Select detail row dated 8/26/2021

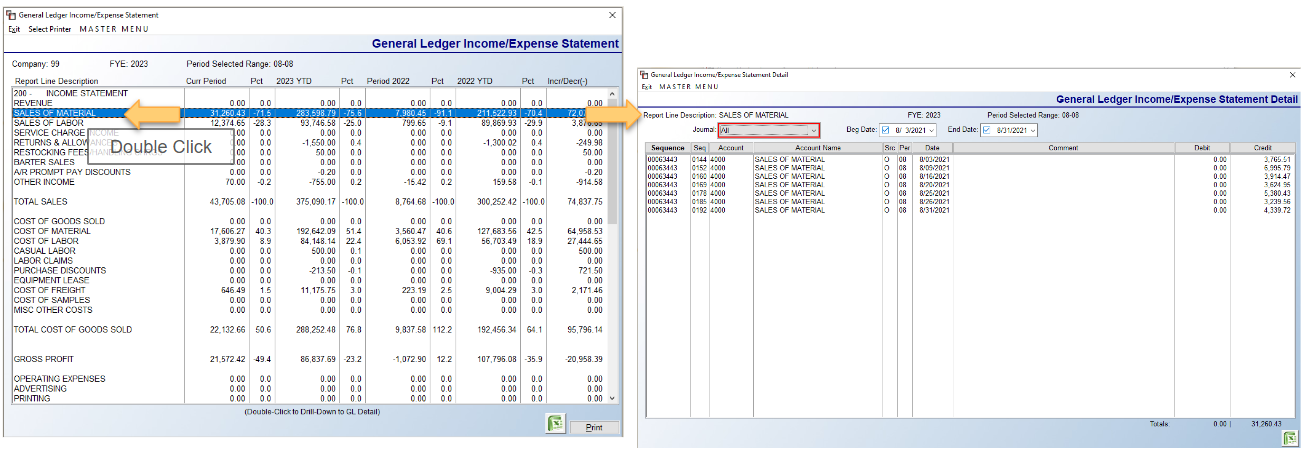(970, 201)
